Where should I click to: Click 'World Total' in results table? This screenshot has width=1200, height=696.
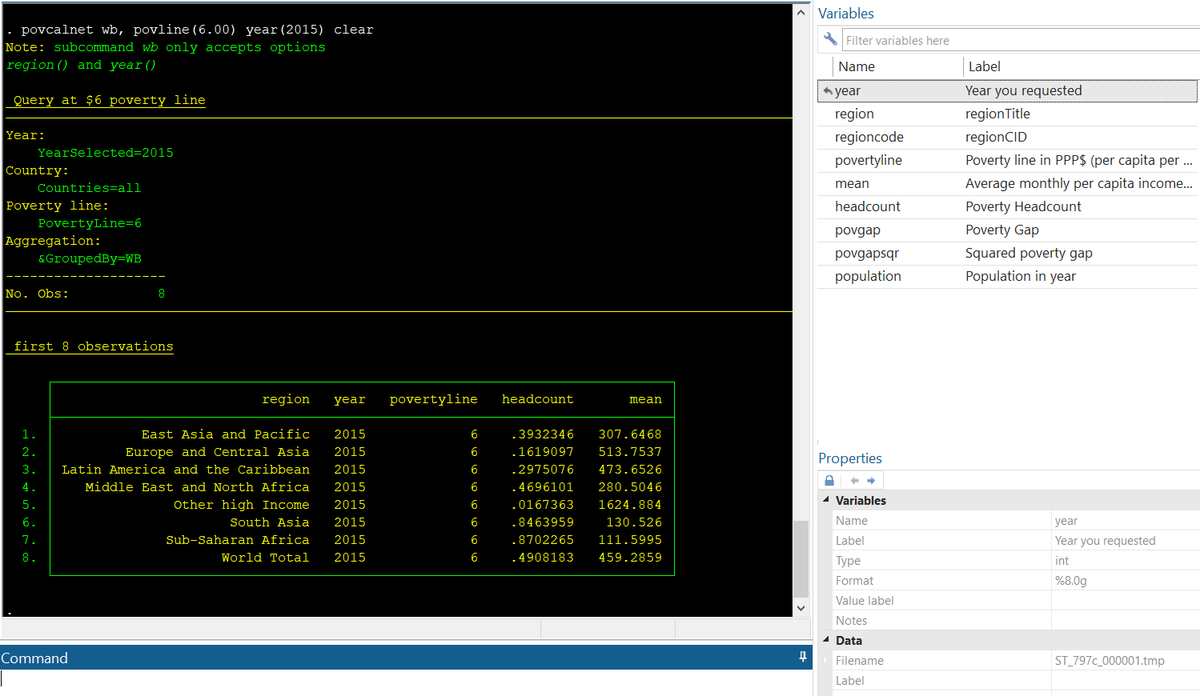coord(265,557)
